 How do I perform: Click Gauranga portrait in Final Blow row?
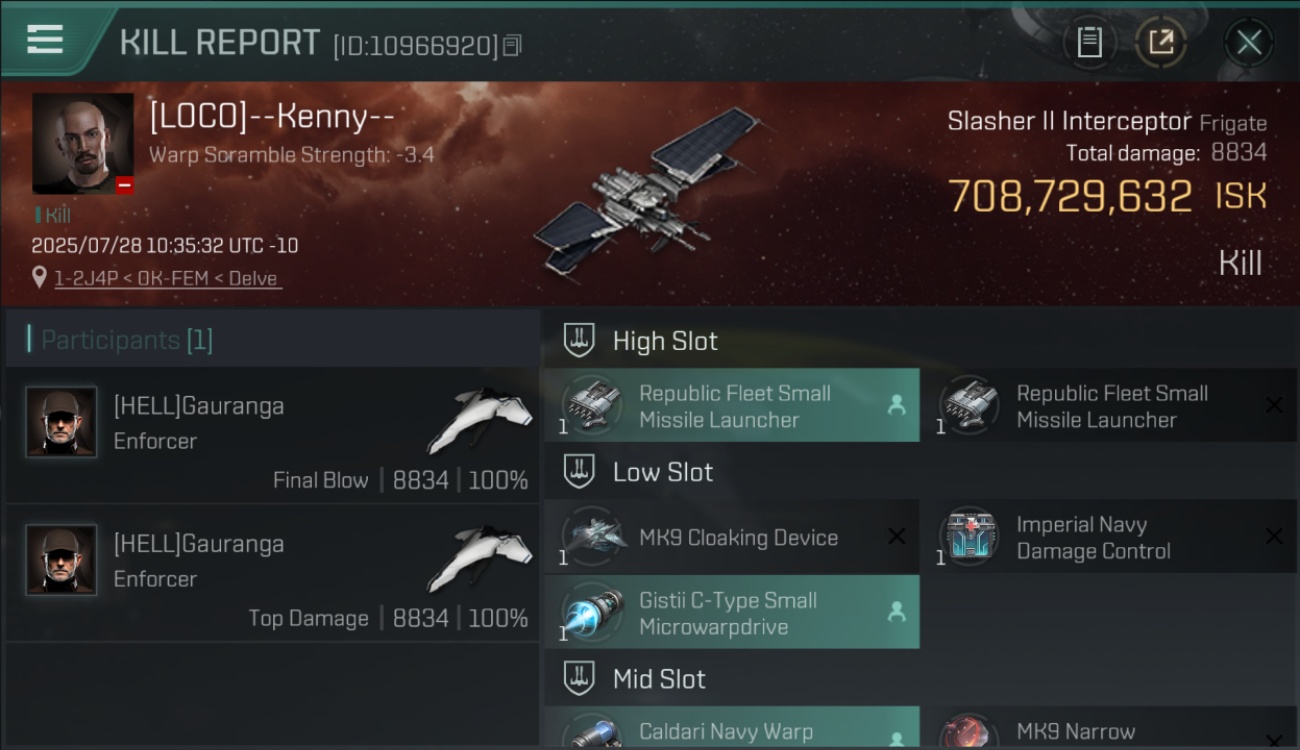61,422
